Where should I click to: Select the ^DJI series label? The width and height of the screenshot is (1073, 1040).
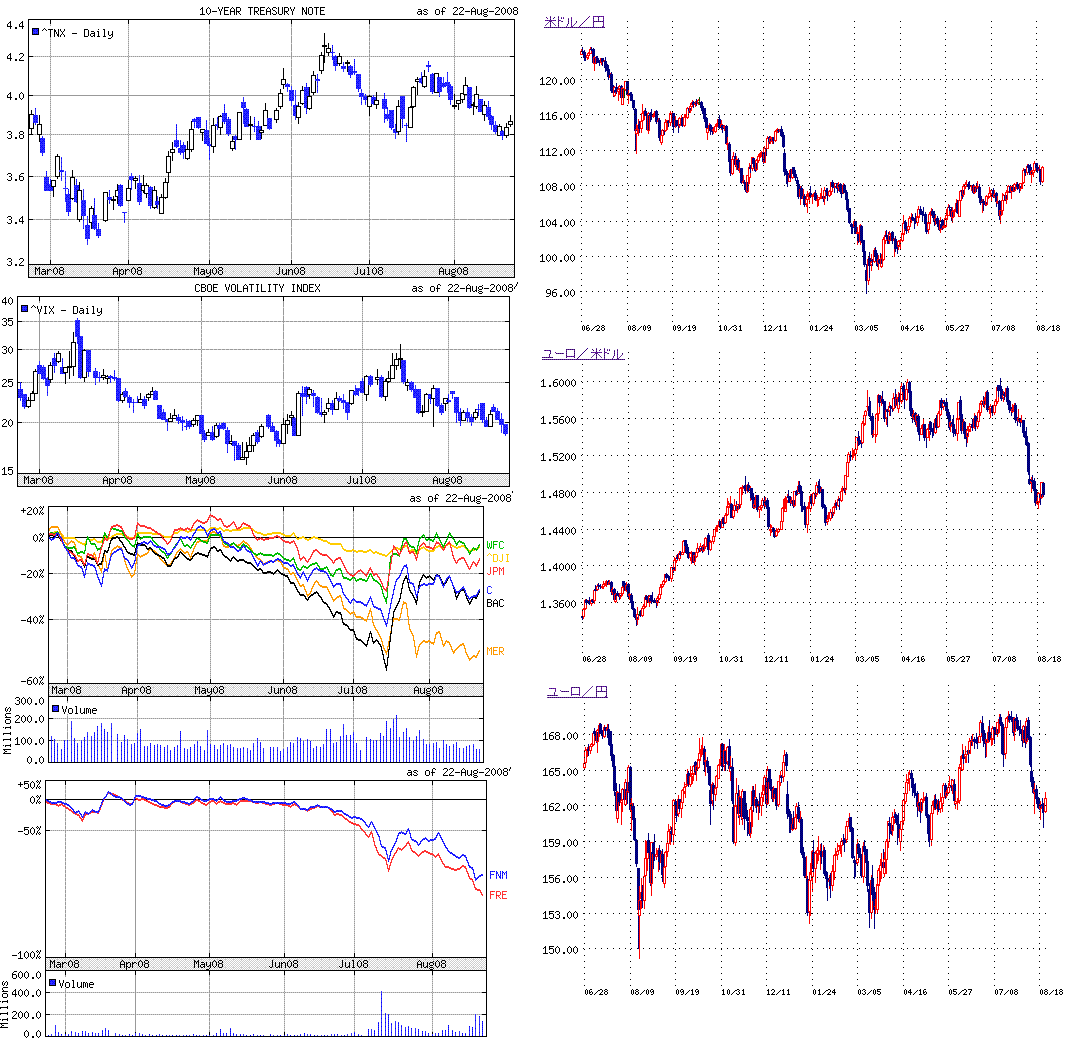click(497, 558)
